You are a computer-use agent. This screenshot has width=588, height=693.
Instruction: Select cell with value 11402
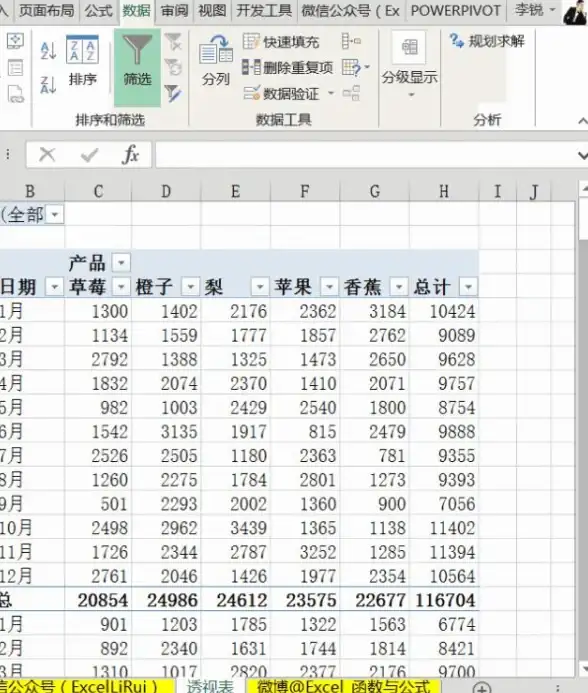coord(444,528)
